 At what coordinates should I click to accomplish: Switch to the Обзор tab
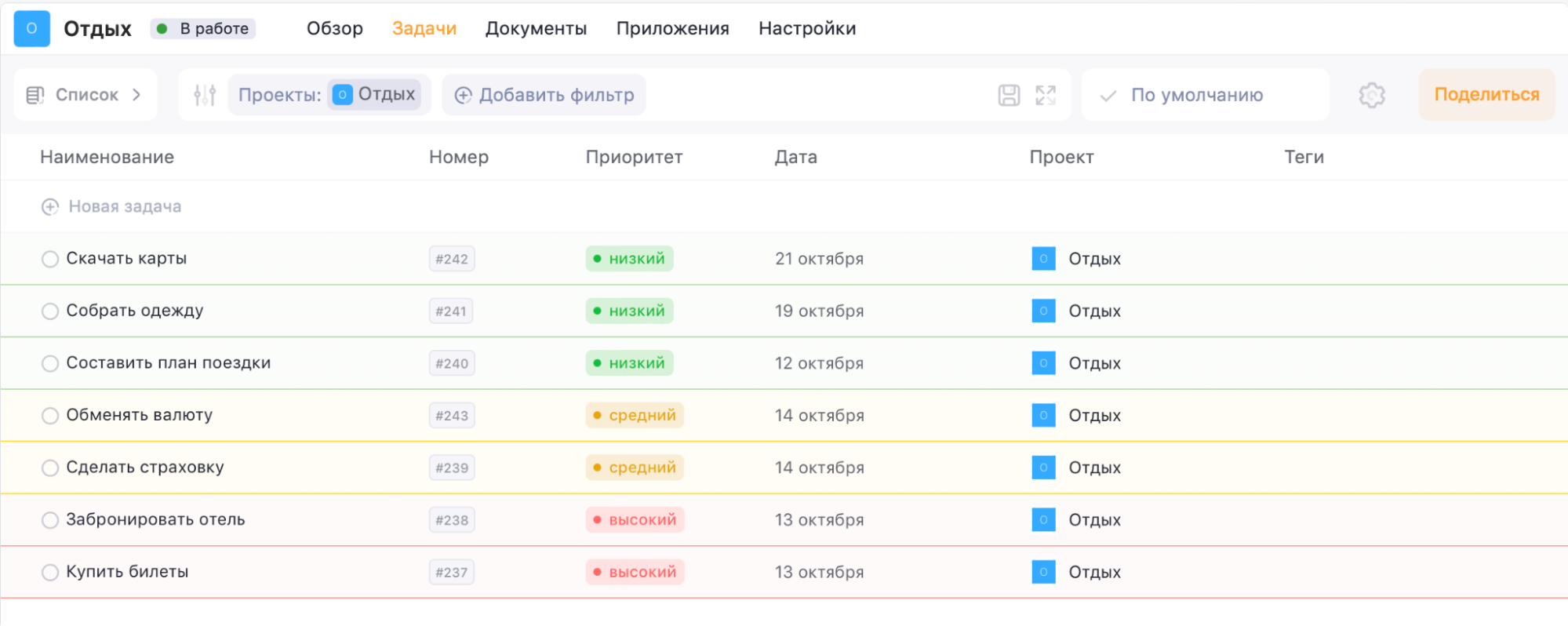tap(335, 28)
